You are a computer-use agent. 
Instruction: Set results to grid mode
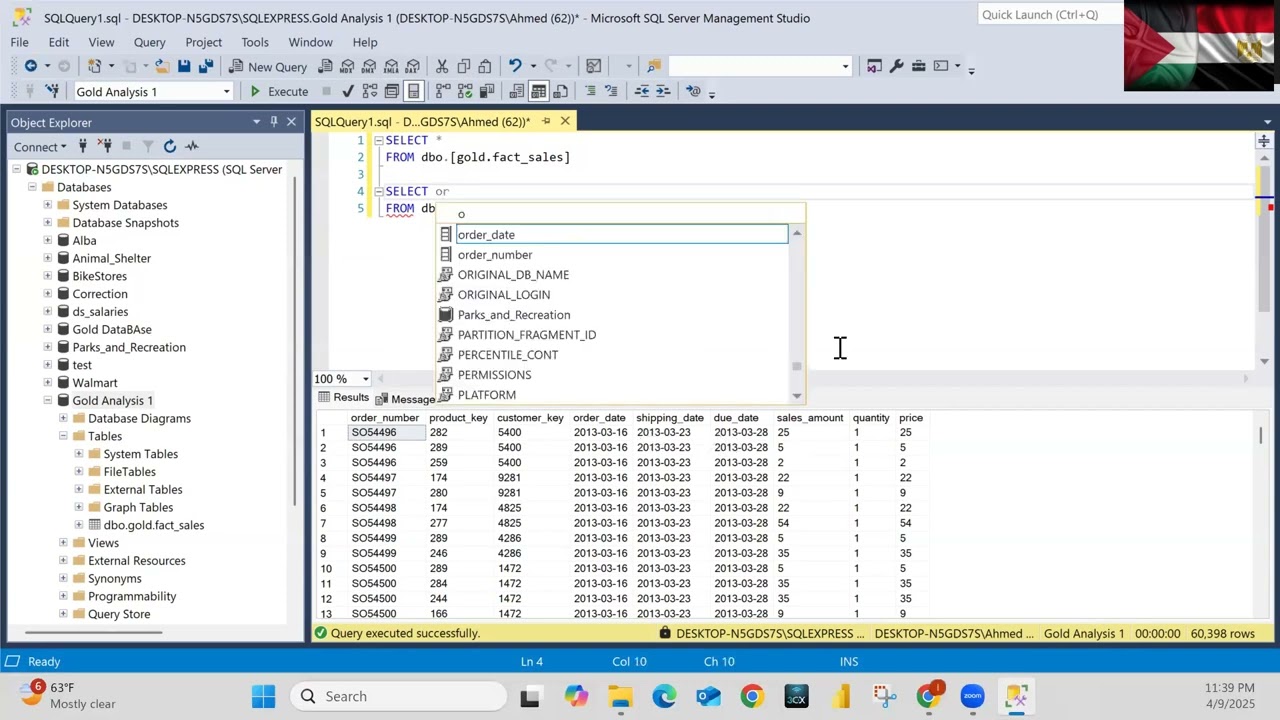[x=539, y=91]
